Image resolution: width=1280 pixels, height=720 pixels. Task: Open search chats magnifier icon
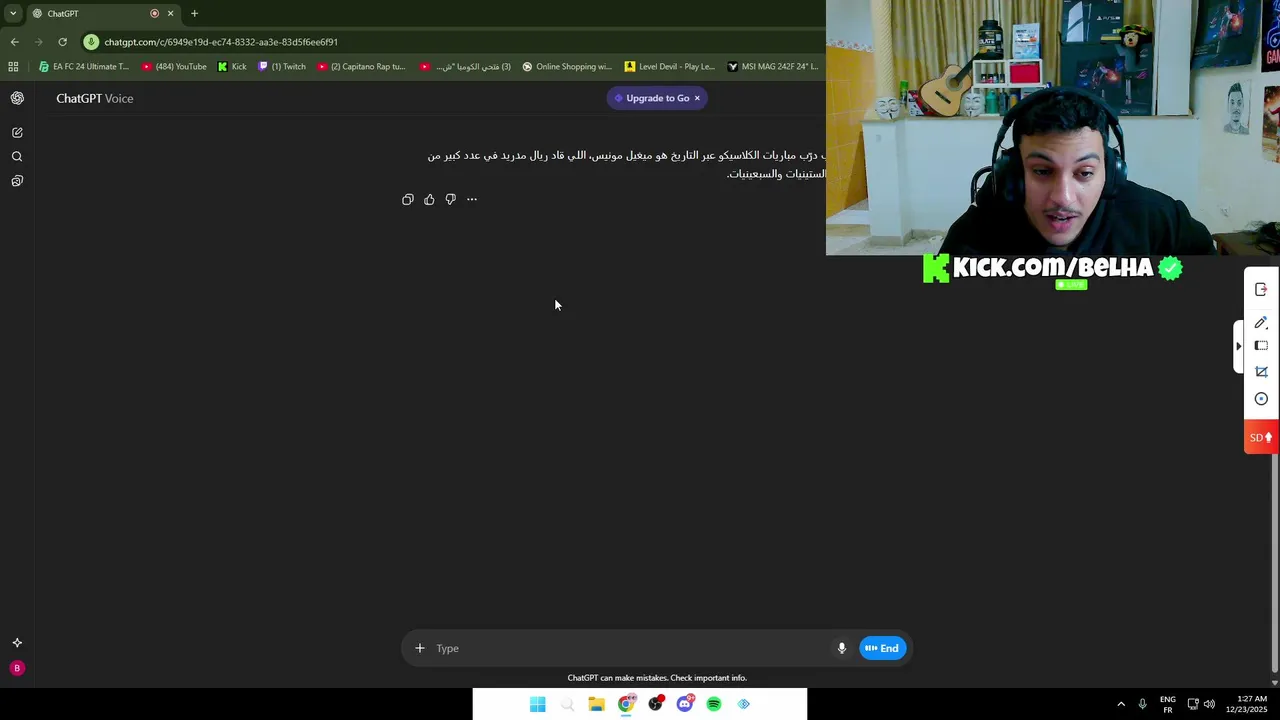pyautogui.click(x=17, y=156)
